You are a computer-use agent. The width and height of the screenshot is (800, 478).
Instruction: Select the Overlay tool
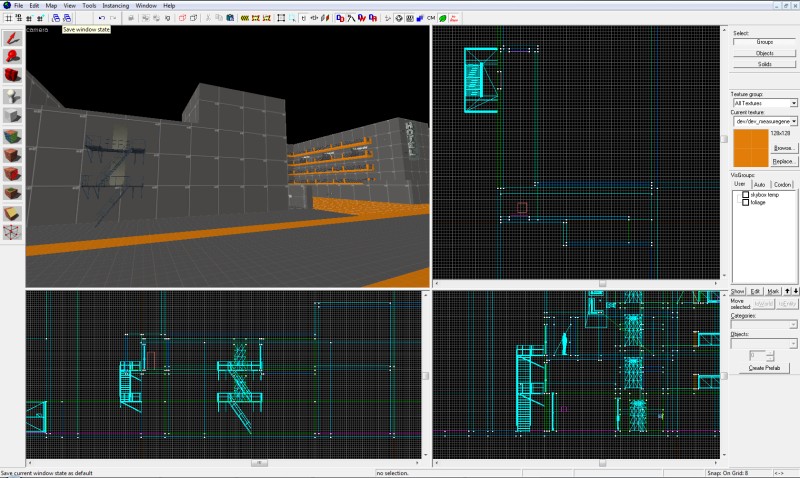tap(12, 193)
